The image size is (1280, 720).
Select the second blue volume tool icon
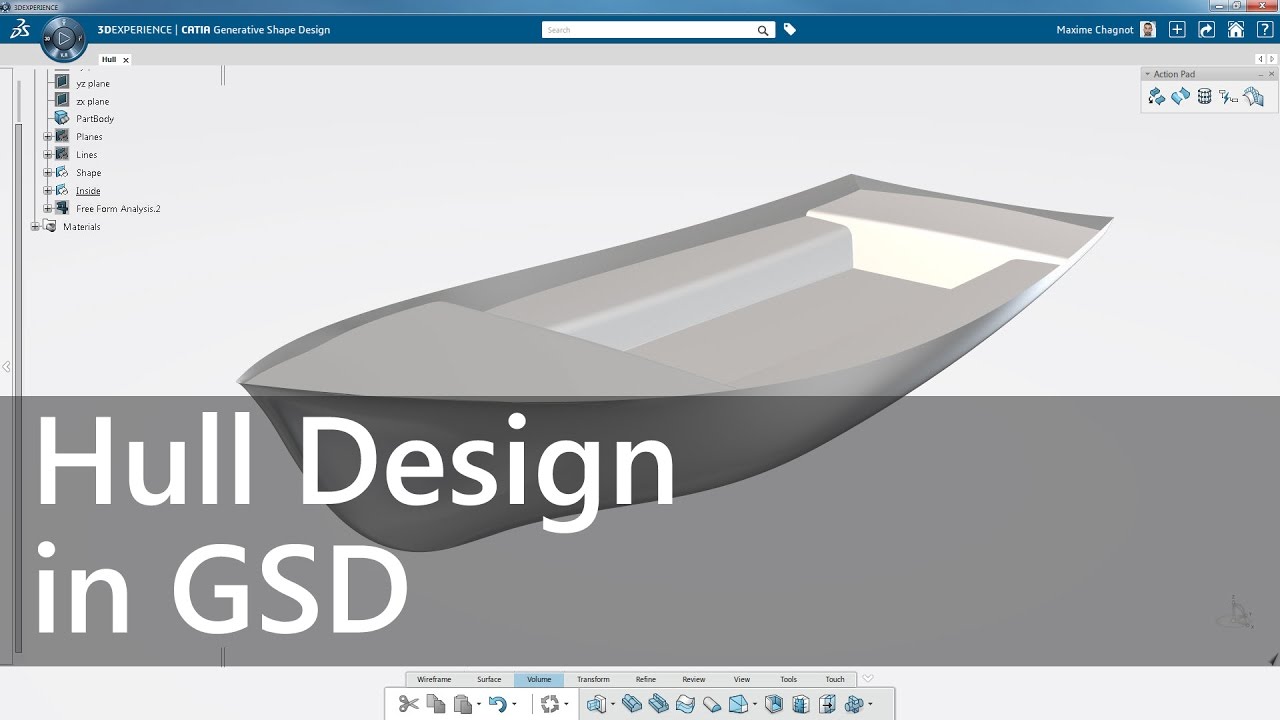coord(631,704)
